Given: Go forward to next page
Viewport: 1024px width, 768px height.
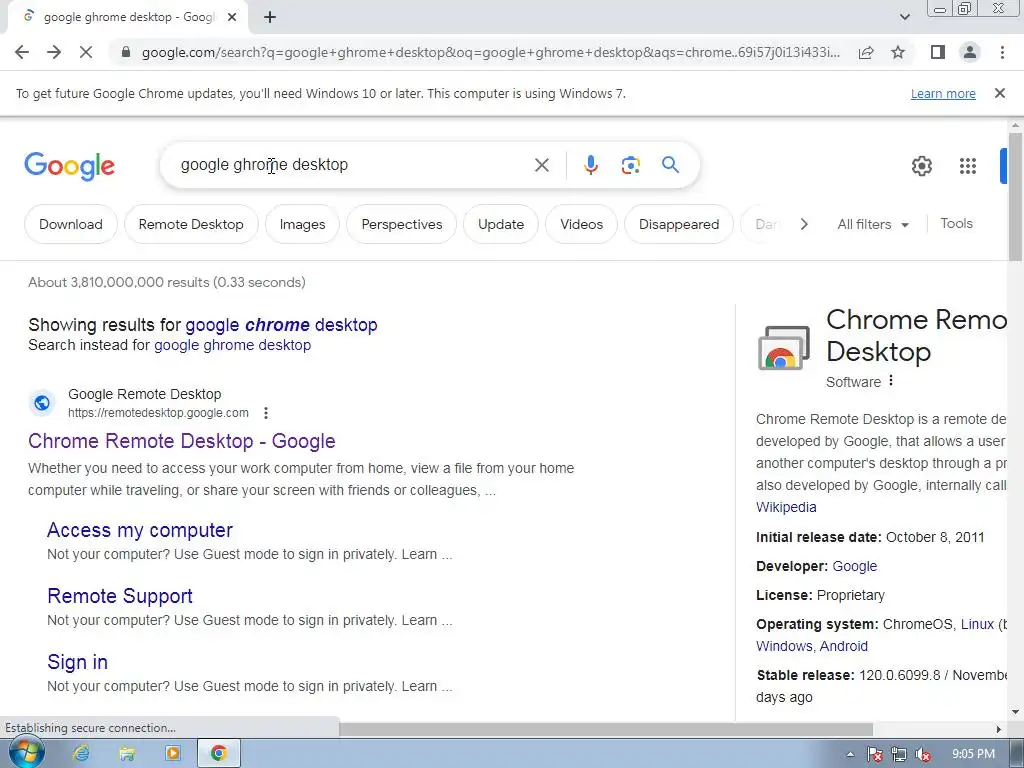Looking at the screenshot, I should coord(54,52).
